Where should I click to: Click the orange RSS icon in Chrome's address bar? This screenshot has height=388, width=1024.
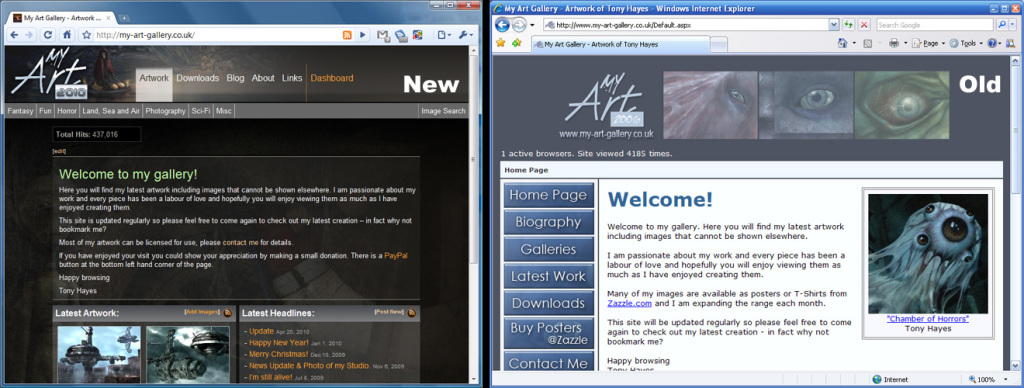tap(347, 35)
